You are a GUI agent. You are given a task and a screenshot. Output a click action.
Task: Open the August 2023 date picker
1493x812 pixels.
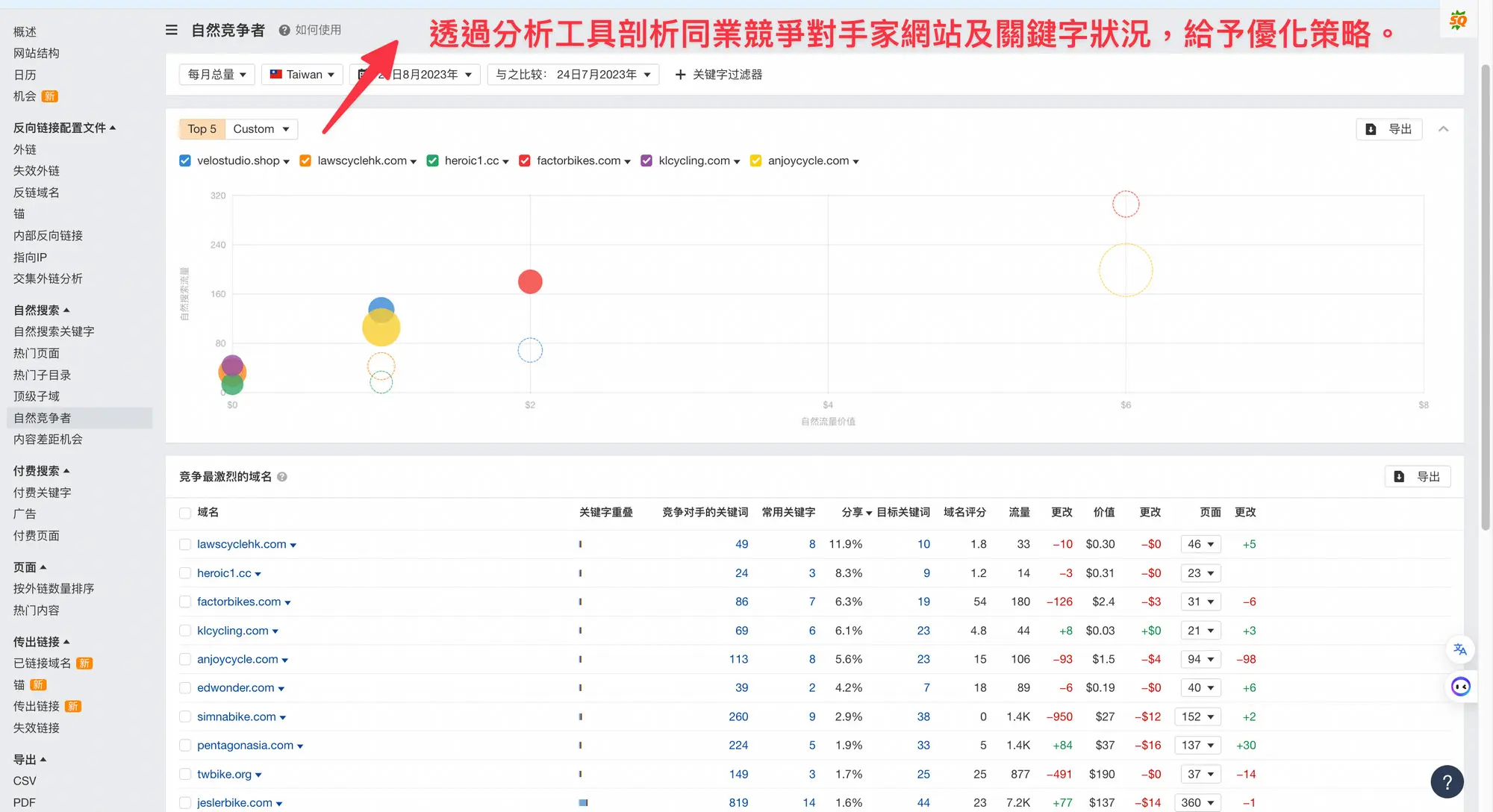pos(415,75)
